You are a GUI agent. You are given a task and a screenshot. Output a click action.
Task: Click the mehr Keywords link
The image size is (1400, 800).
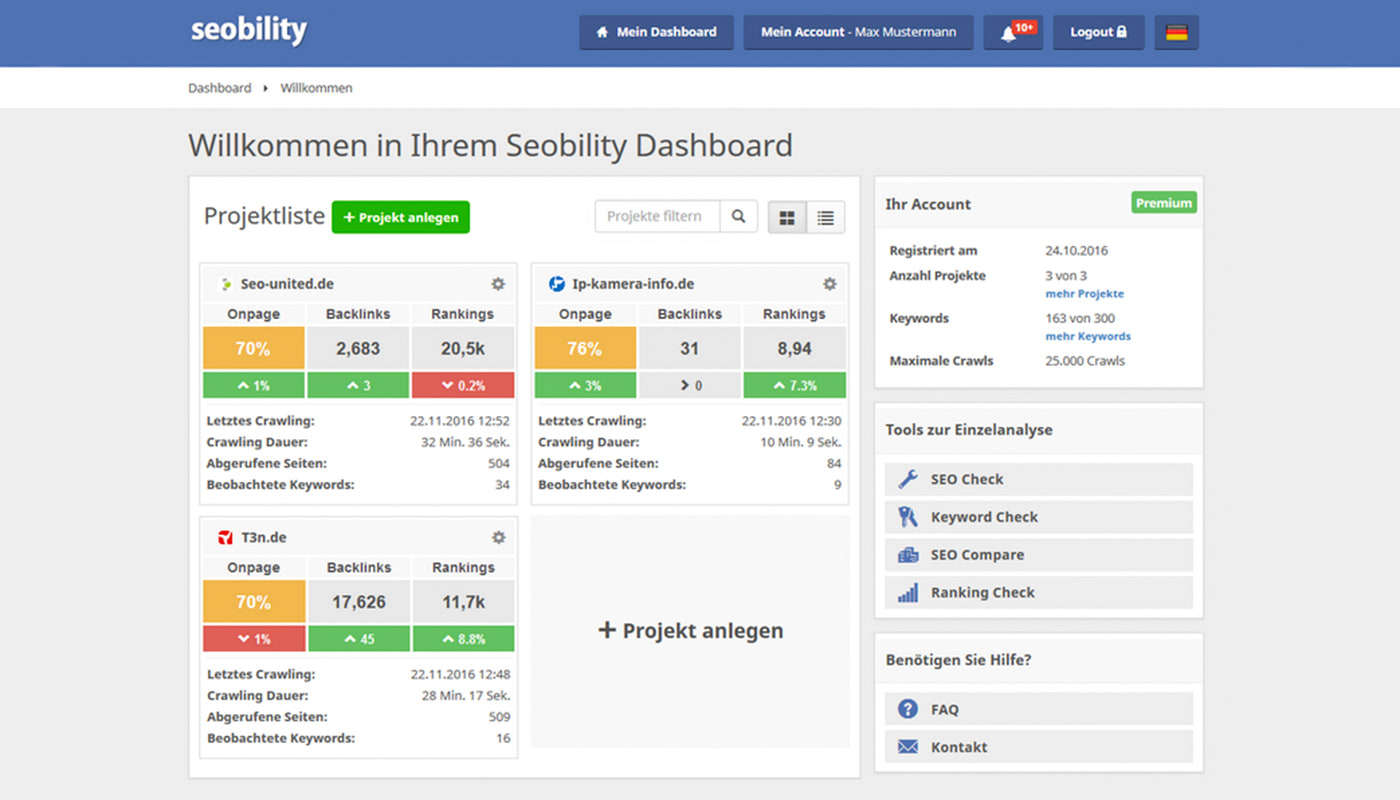tap(1088, 337)
